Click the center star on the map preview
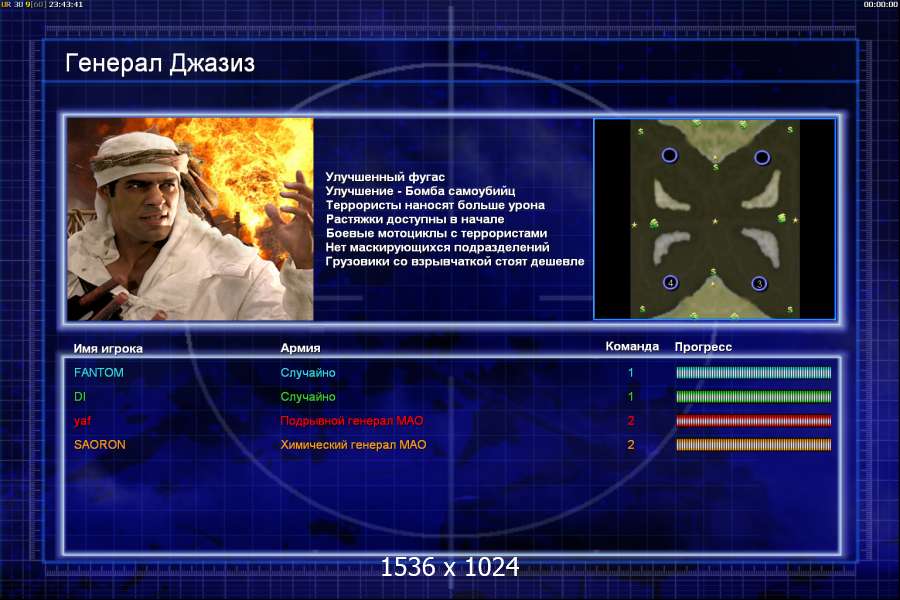Screen dimensions: 900x600 715,221
